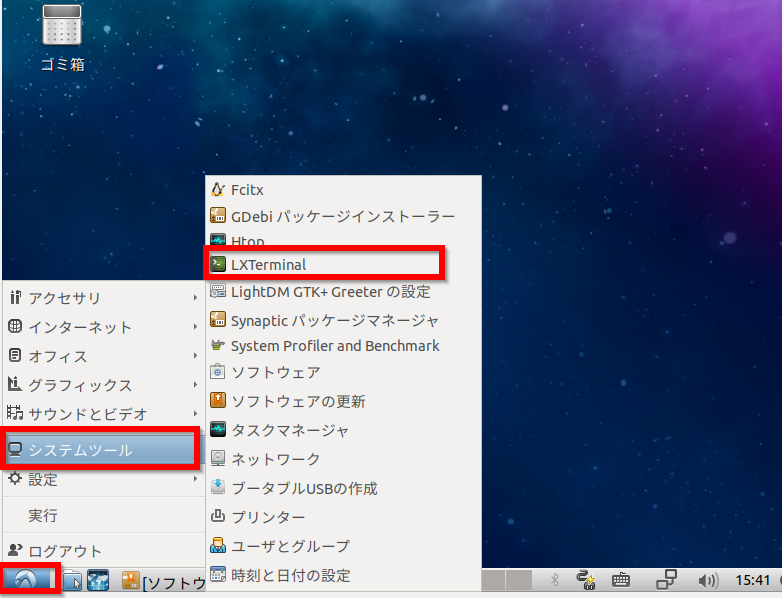Click the Htop monitor icon
This screenshot has height=598, width=782.
217,240
